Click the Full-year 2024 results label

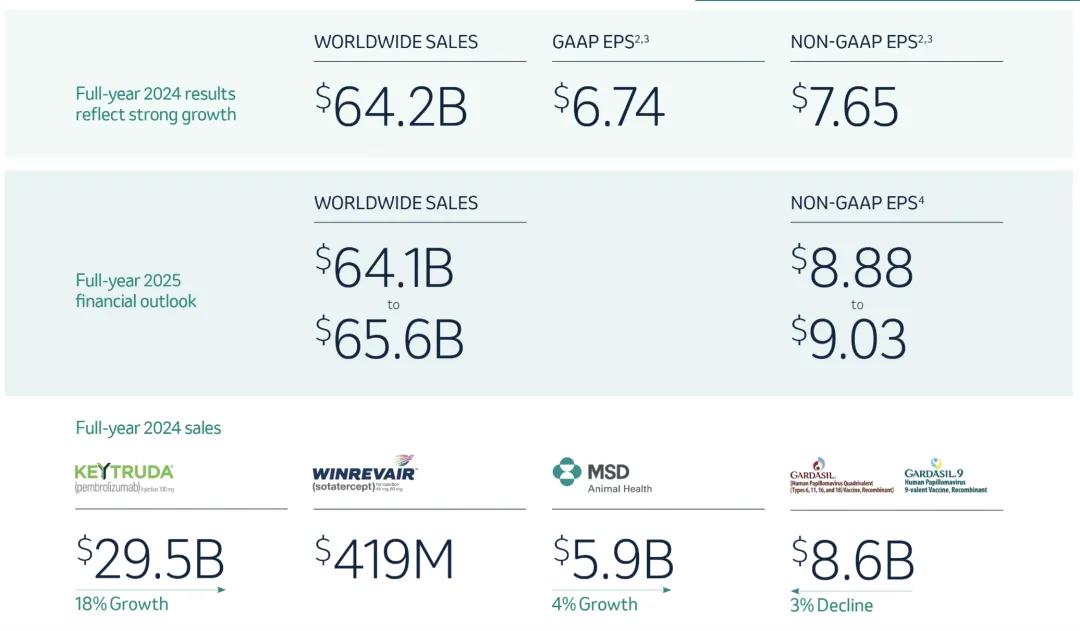156,104
